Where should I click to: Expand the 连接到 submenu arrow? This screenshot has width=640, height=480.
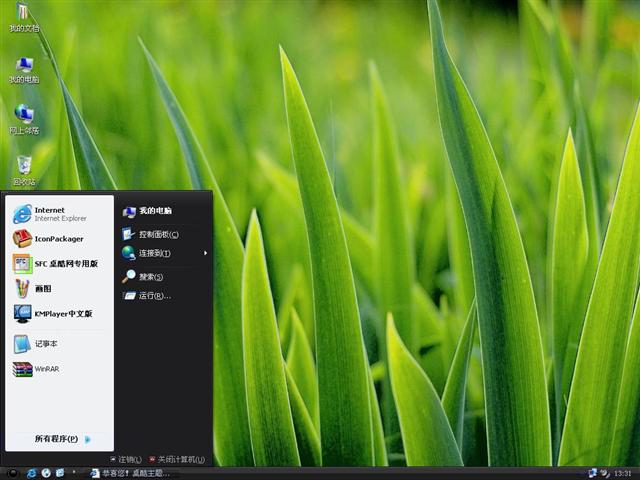coord(205,253)
